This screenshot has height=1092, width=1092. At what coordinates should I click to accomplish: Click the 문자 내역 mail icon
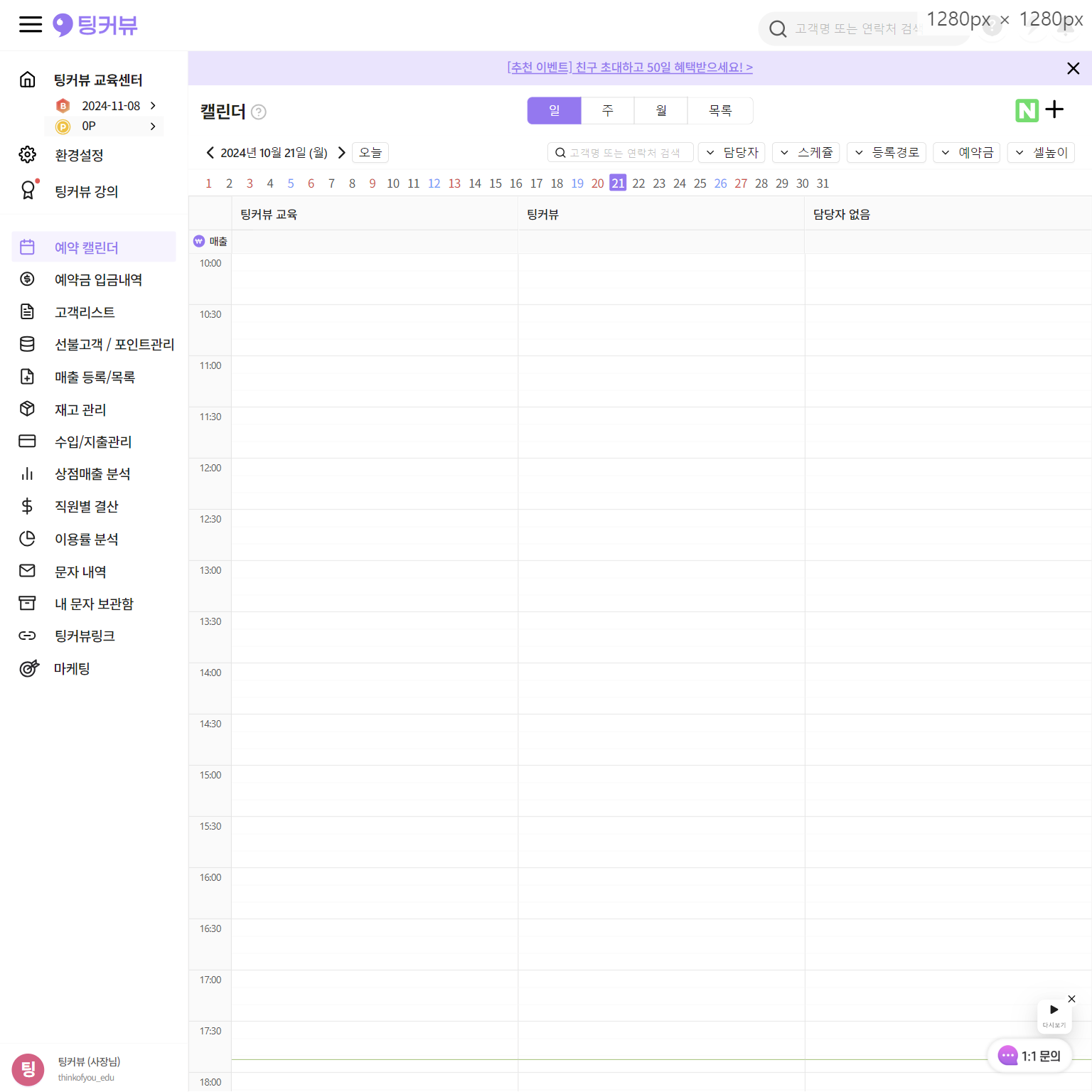(28, 571)
